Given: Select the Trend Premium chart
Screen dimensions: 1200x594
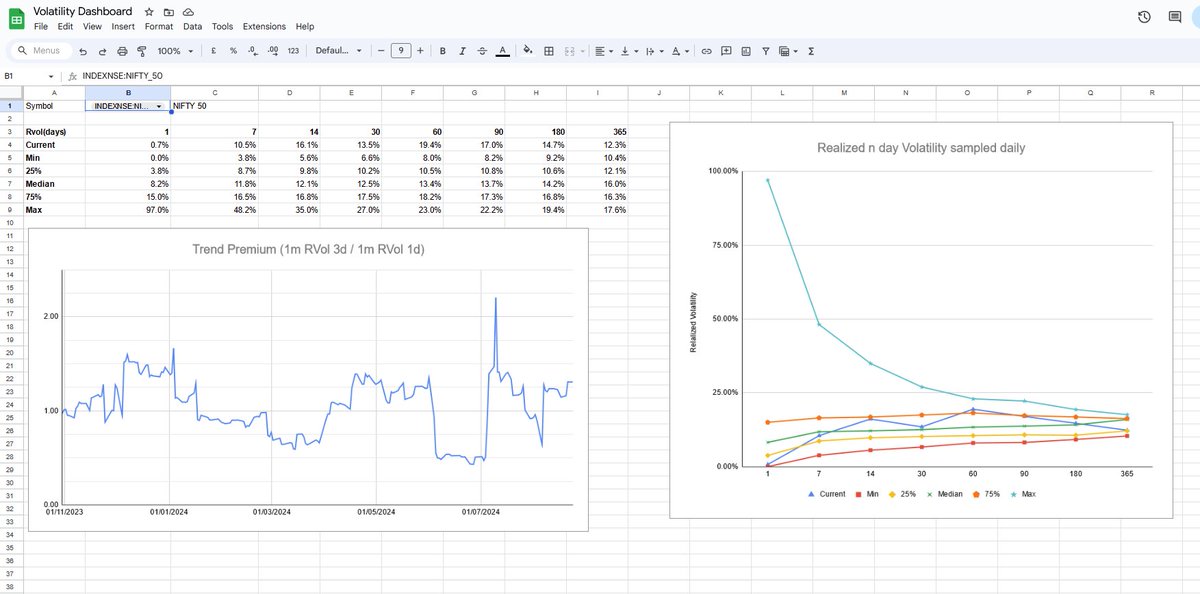Looking at the screenshot, I should point(307,380).
